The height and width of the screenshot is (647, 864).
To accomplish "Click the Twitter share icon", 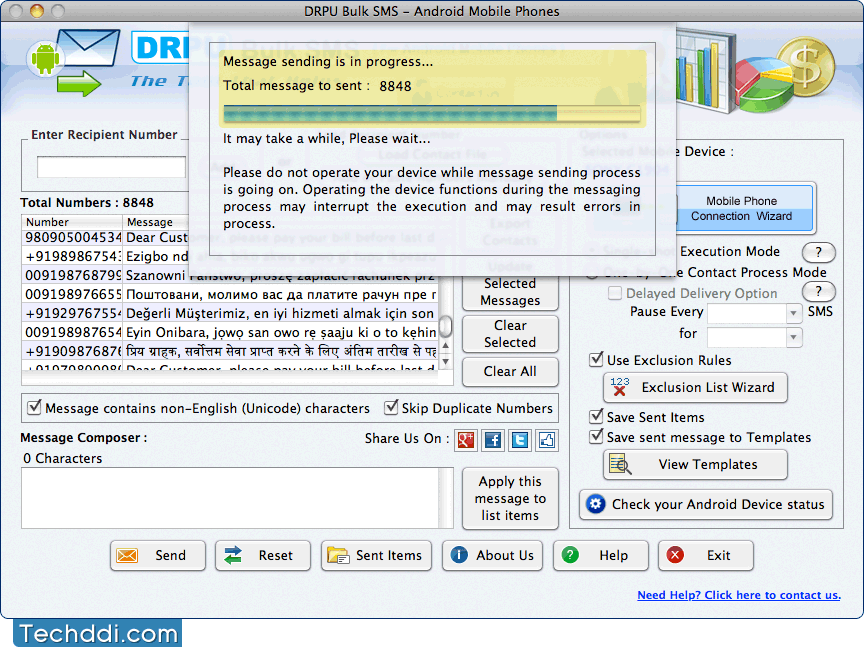I will (520, 440).
